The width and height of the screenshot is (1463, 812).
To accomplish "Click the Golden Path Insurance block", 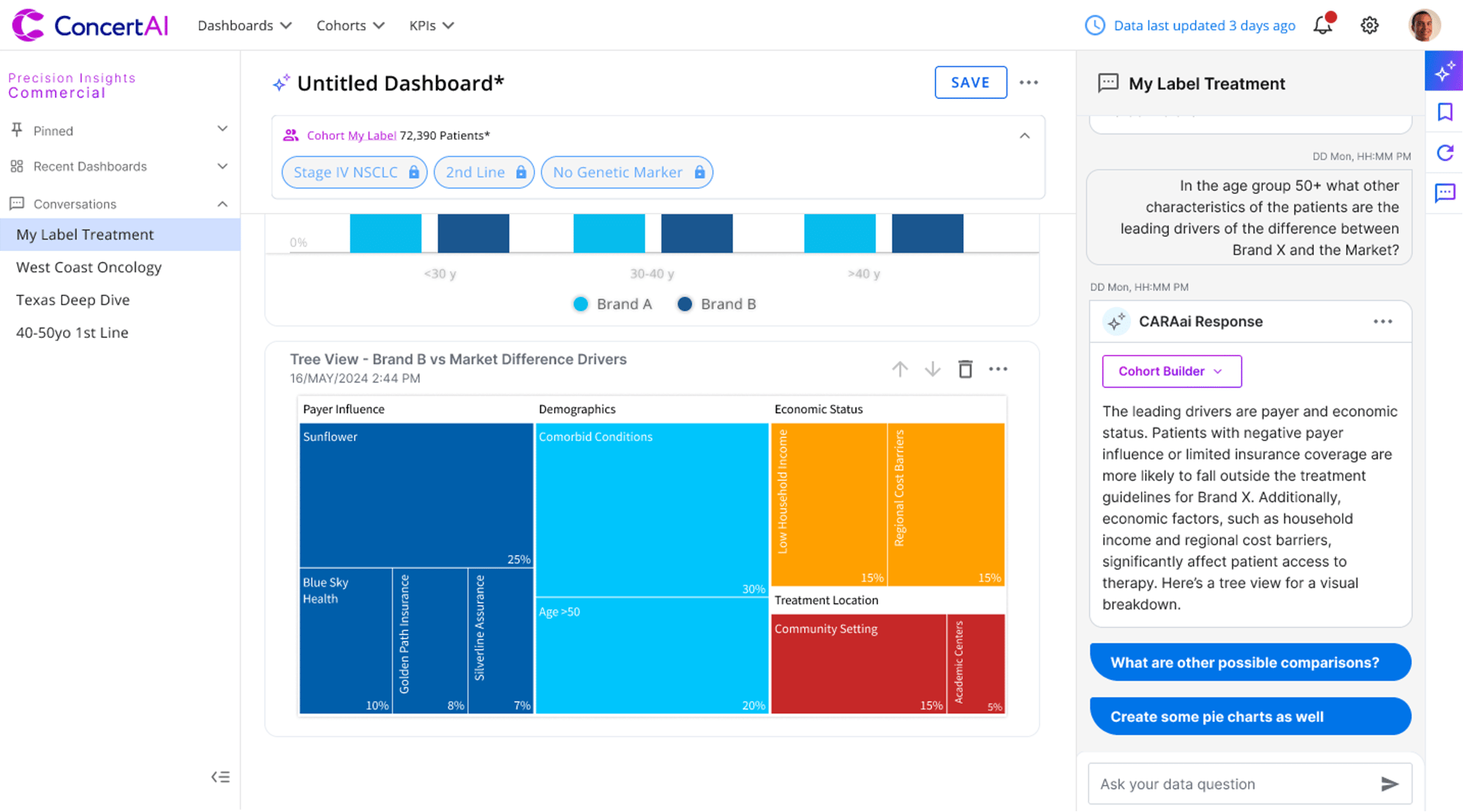I will 430,642.
